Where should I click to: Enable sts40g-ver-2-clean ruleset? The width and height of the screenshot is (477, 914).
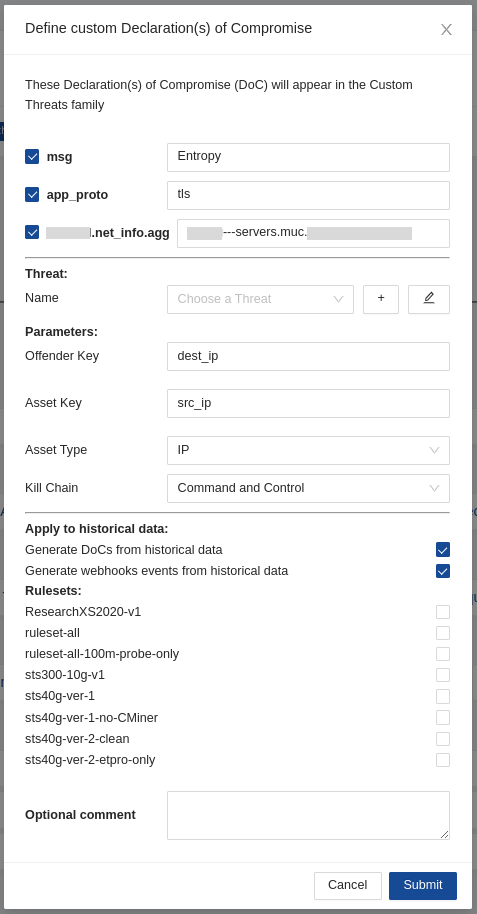443,739
